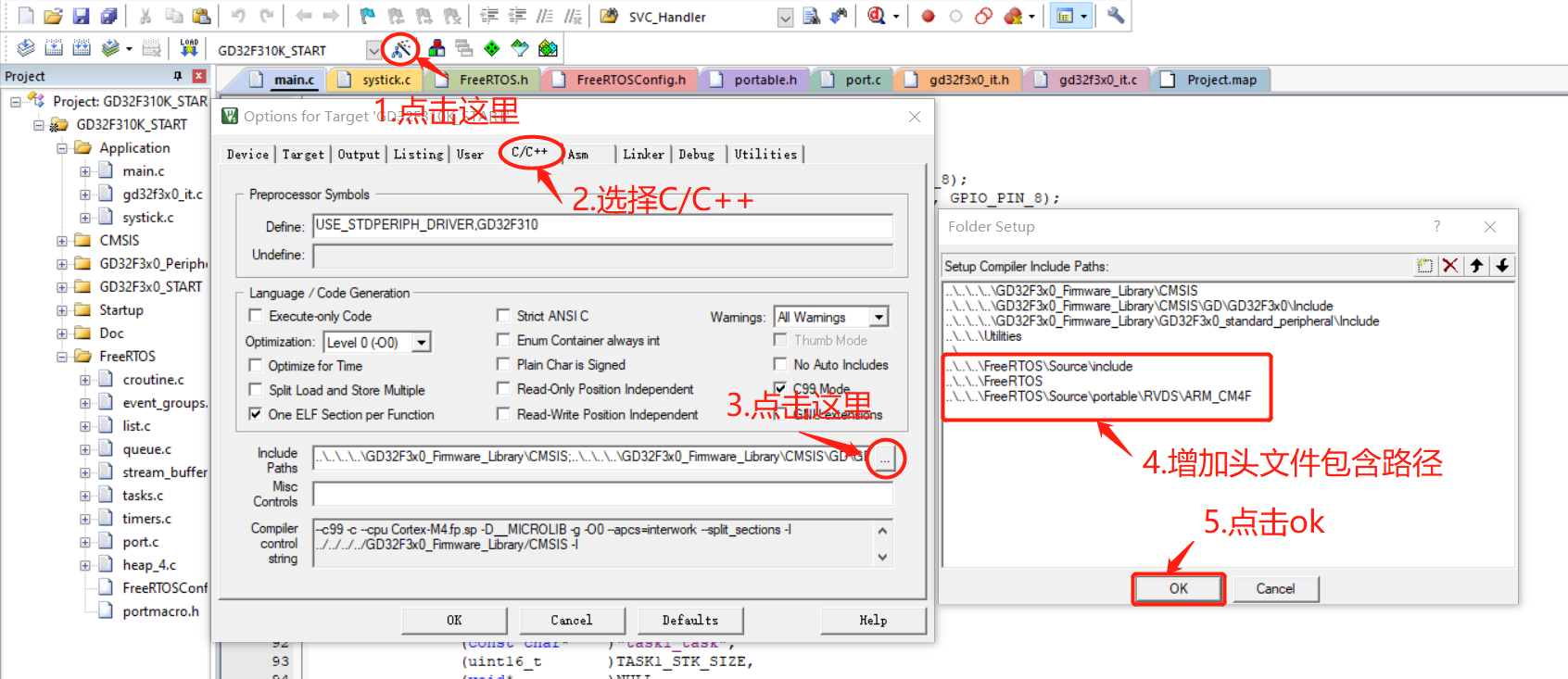Toggle Split Load and Store Multiple
Screen dimensions: 1568x679
256,390
